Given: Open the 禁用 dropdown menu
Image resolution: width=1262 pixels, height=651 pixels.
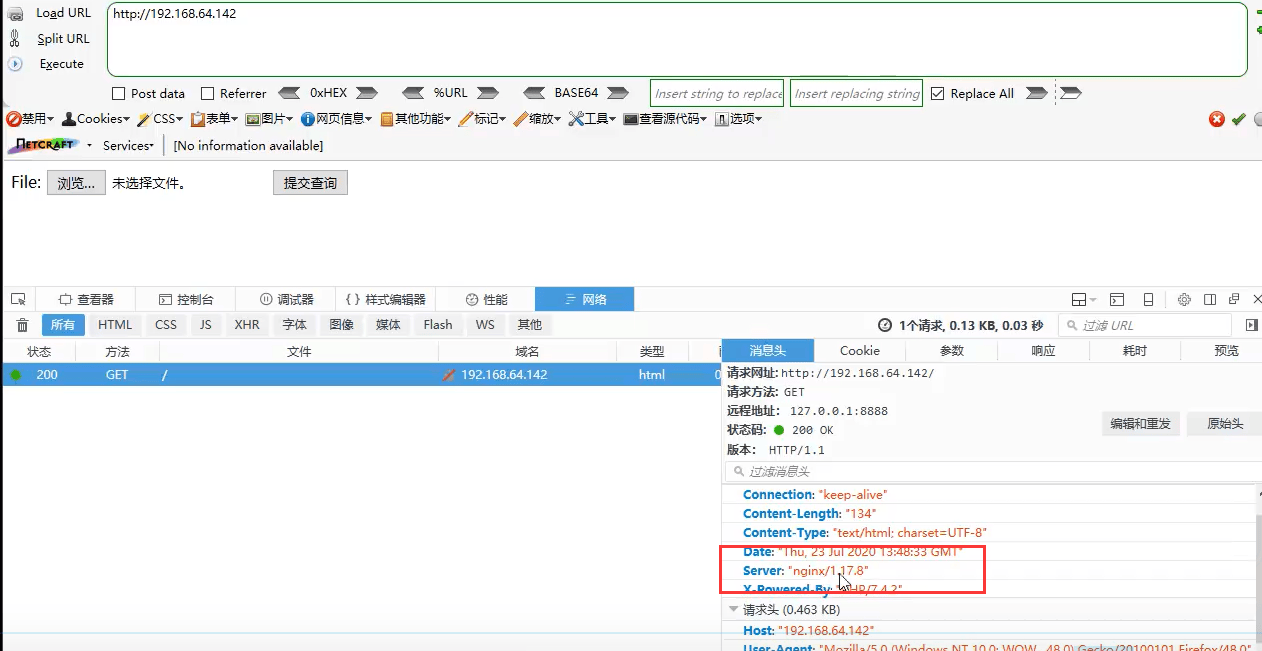Looking at the screenshot, I should click(x=30, y=119).
